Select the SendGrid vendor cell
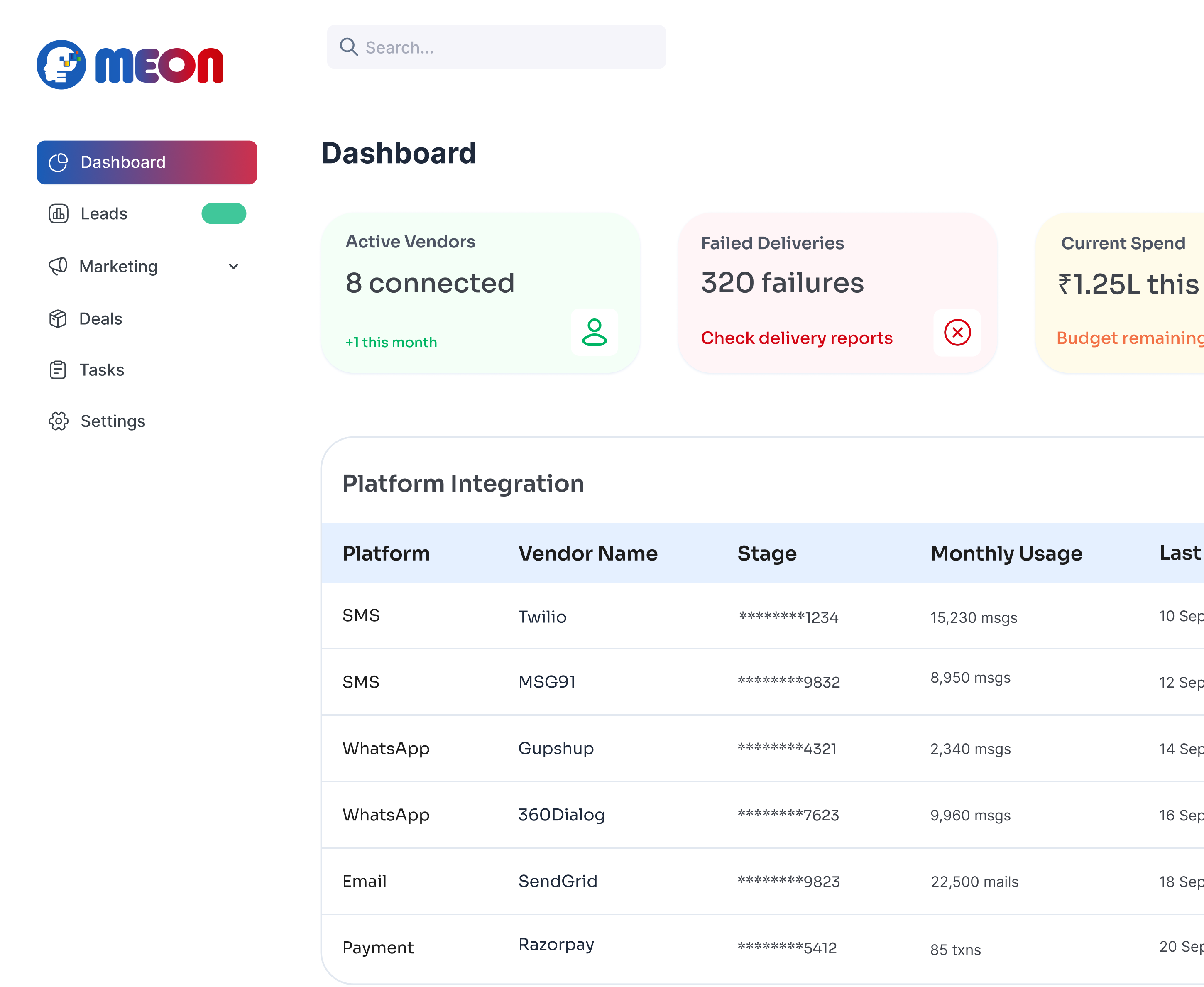Screen dimensions: 1204x987 tap(558, 881)
